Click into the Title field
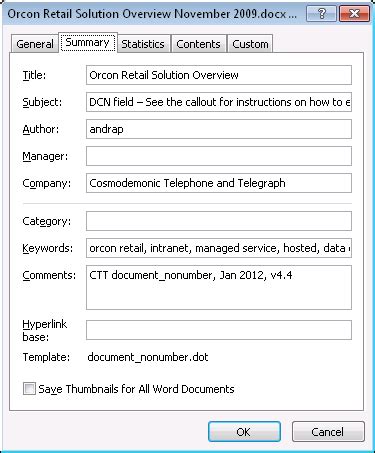 pos(219,75)
